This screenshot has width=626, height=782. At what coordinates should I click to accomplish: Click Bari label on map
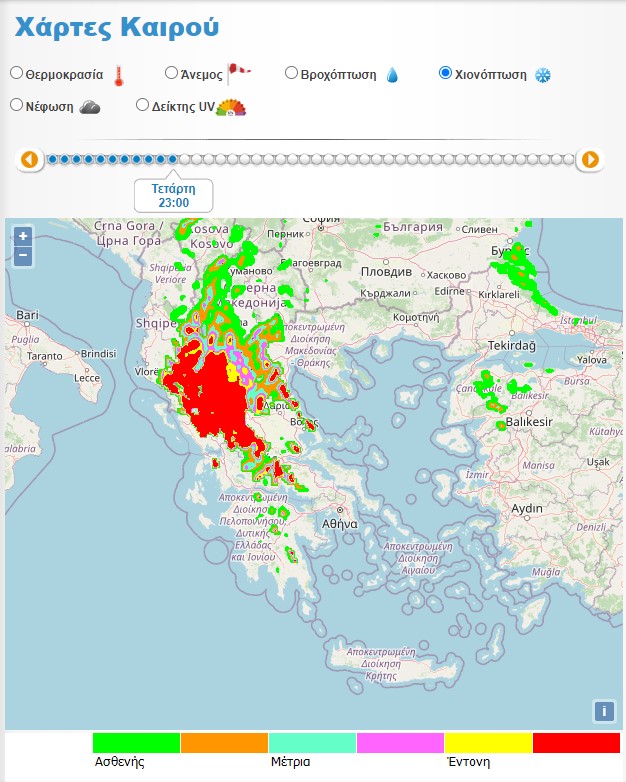(27, 315)
